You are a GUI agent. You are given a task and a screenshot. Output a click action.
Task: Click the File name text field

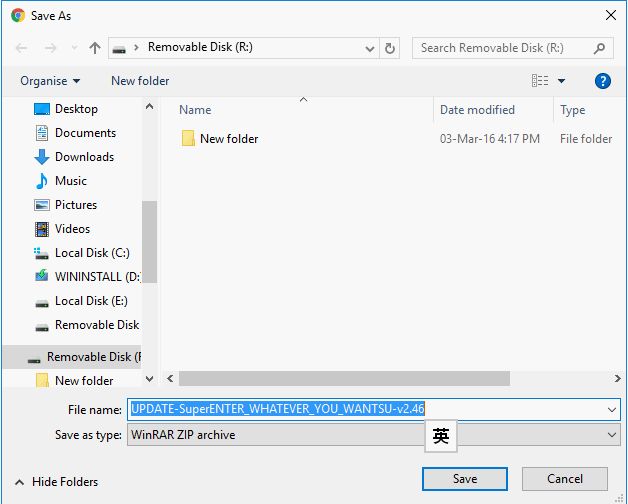coord(366,409)
